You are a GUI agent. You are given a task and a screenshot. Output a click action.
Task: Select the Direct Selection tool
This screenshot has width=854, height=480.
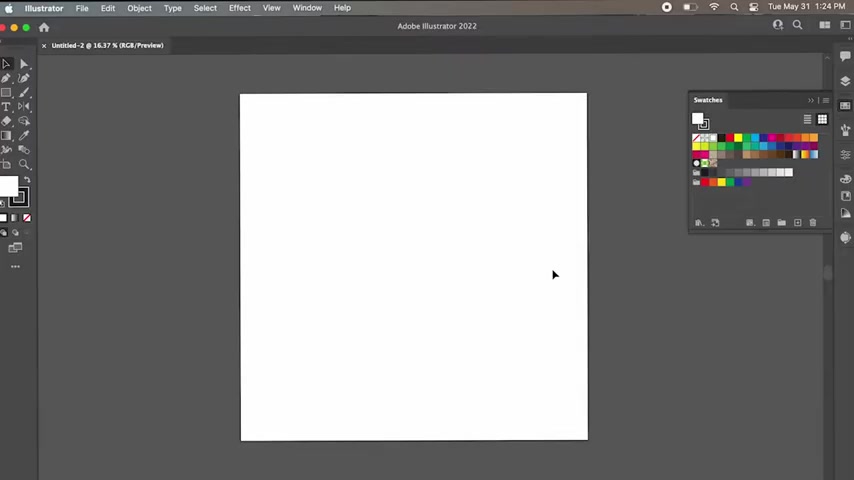tap(24, 64)
